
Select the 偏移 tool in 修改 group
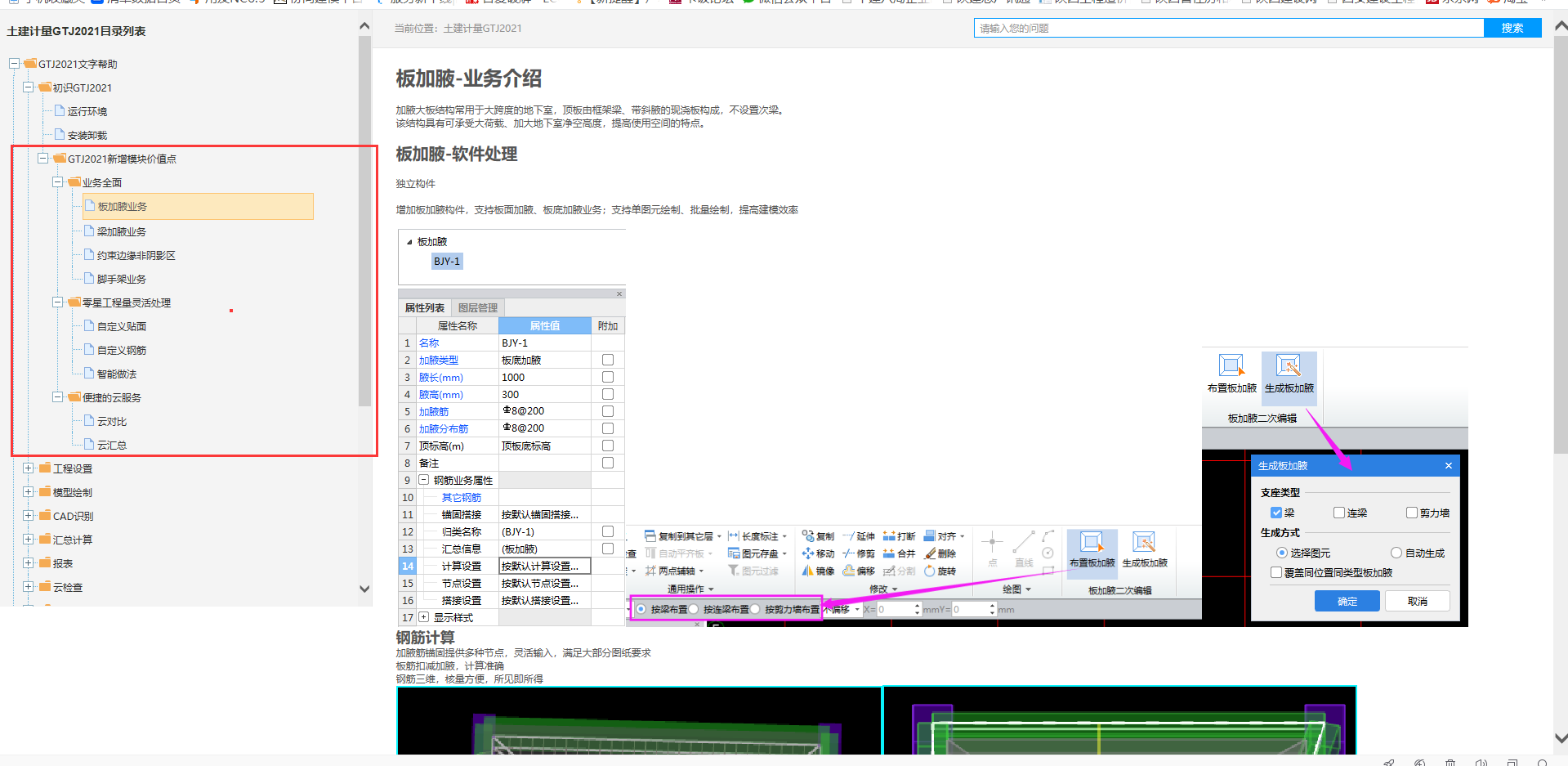(859, 571)
